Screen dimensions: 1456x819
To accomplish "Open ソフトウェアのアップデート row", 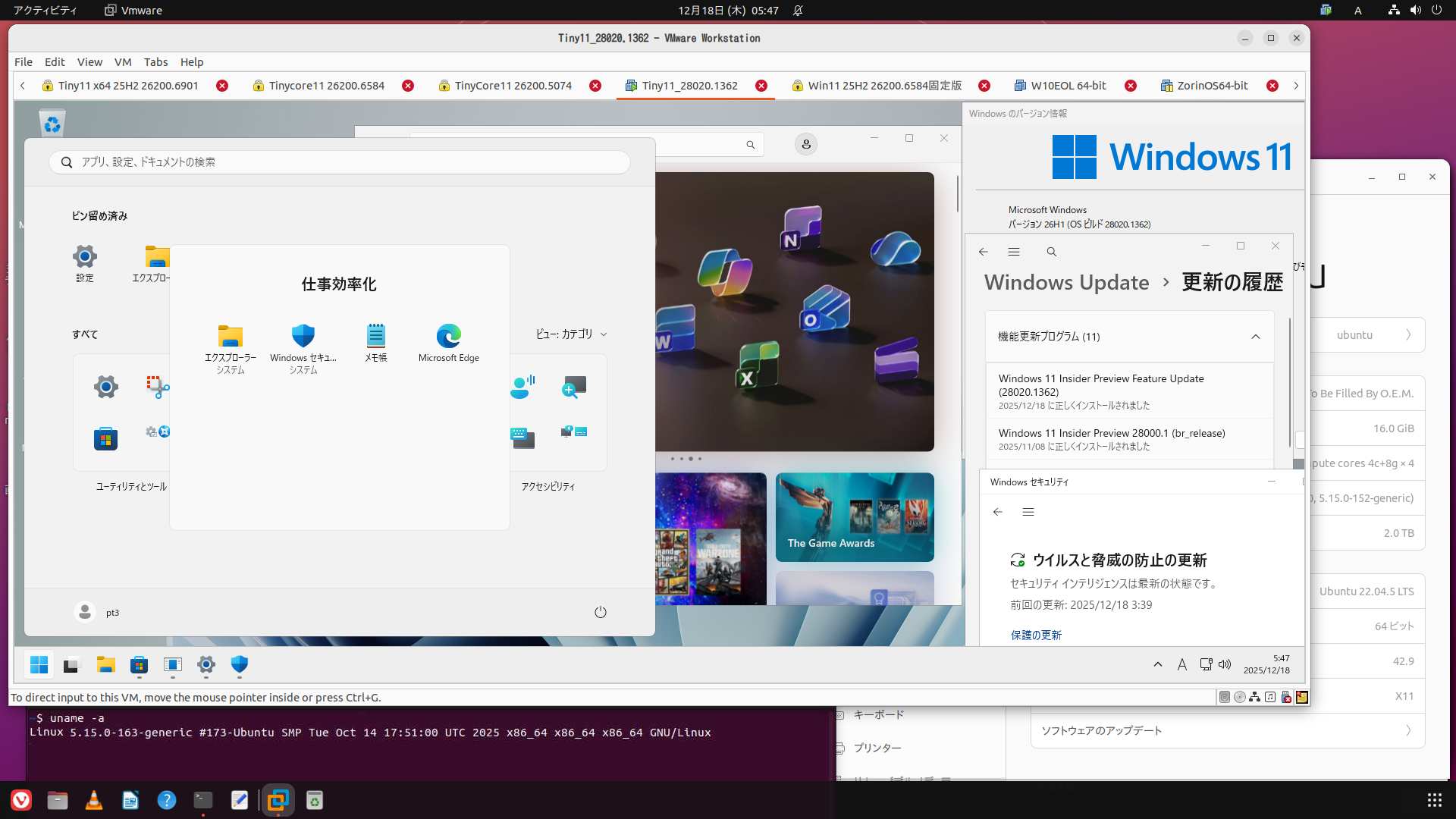I will [1226, 730].
